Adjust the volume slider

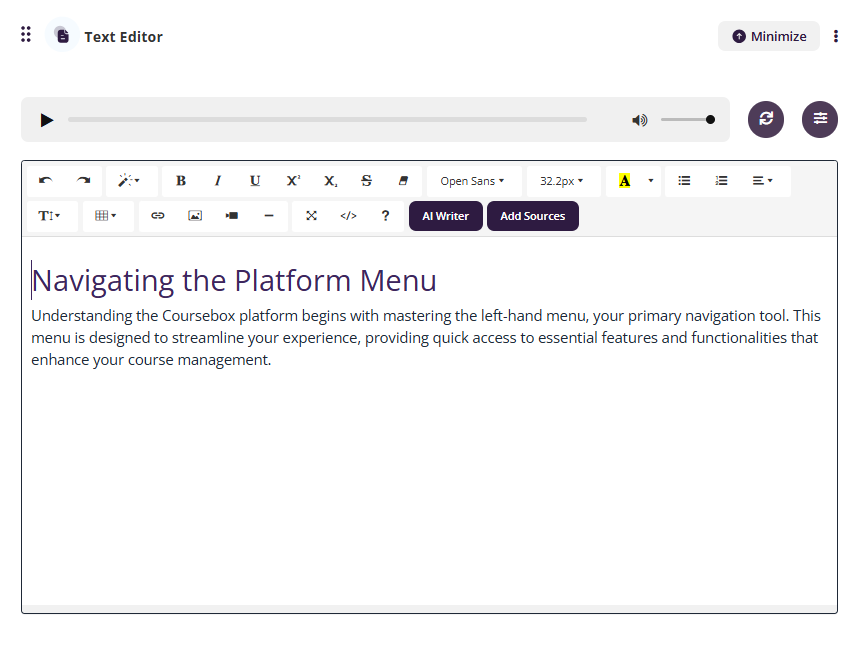[x=688, y=120]
